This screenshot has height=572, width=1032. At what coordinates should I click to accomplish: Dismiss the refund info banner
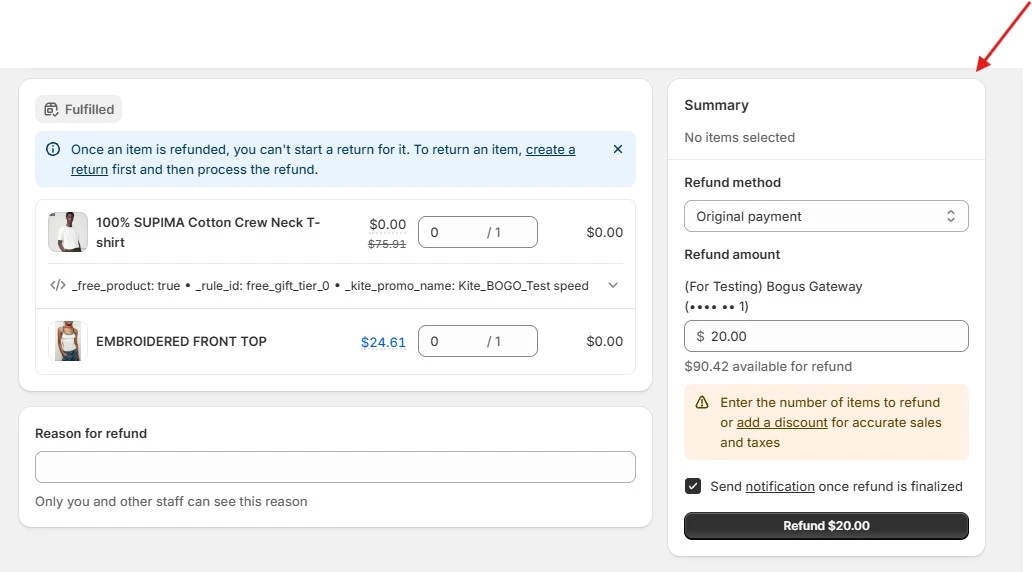[x=617, y=149]
